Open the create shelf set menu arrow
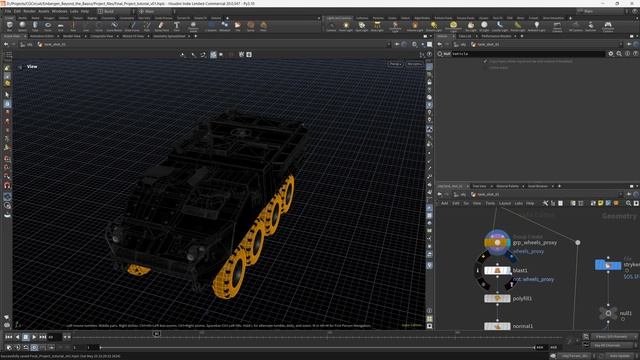 click(319, 18)
